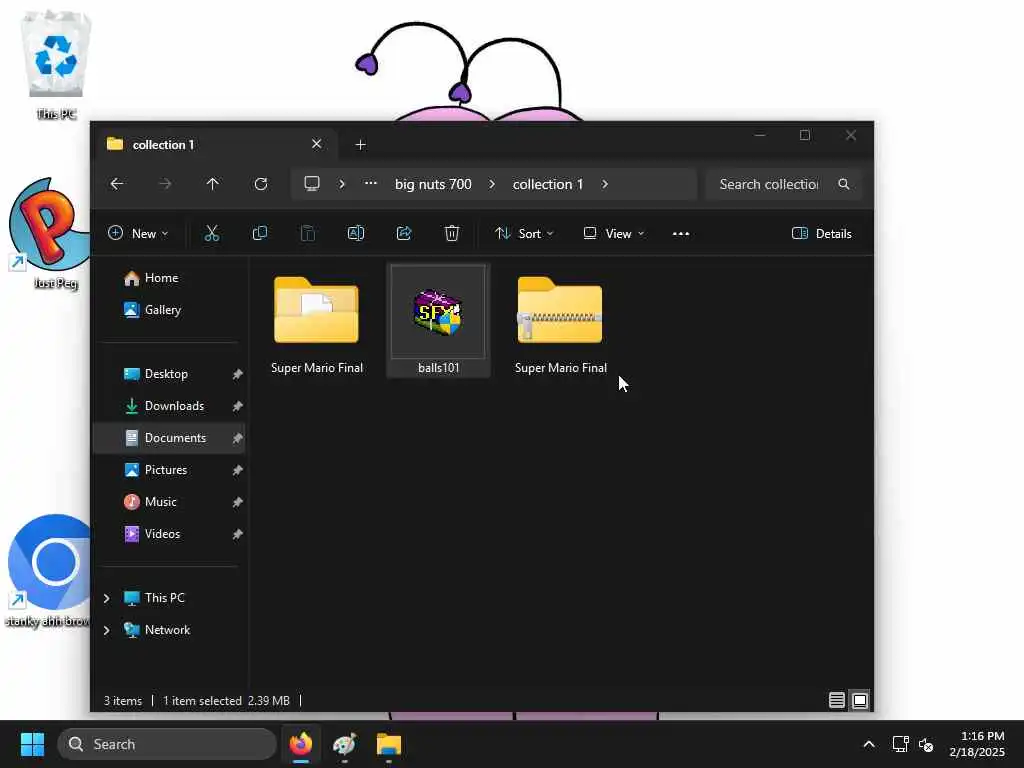Click the search magnifier in Explorer
This screenshot has width=1024, height=768.
click(844, 184)
